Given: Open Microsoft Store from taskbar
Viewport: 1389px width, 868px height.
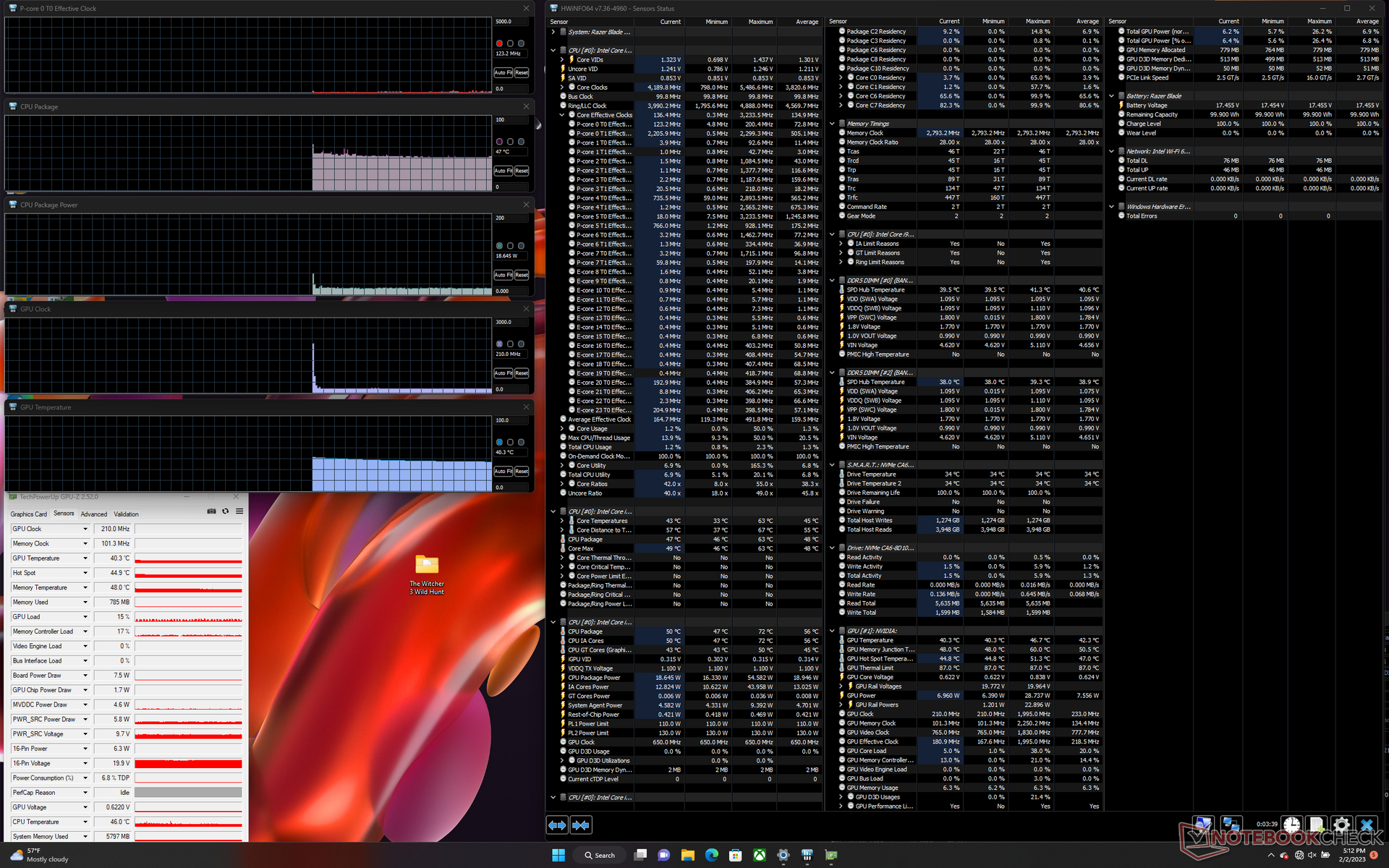Looking at the screenshot, I should point(736,855).
